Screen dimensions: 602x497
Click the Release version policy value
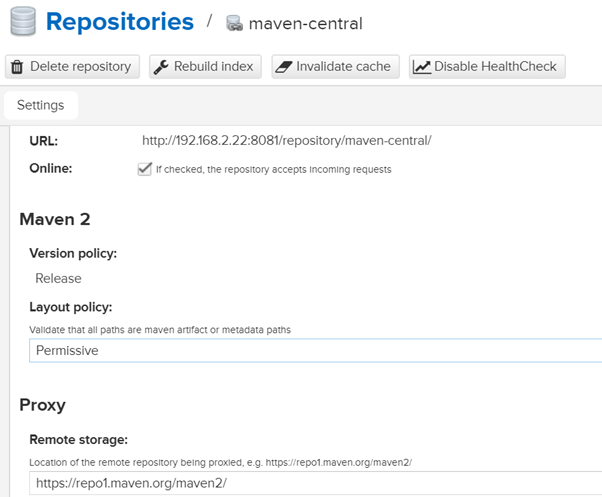pos(58,278)
